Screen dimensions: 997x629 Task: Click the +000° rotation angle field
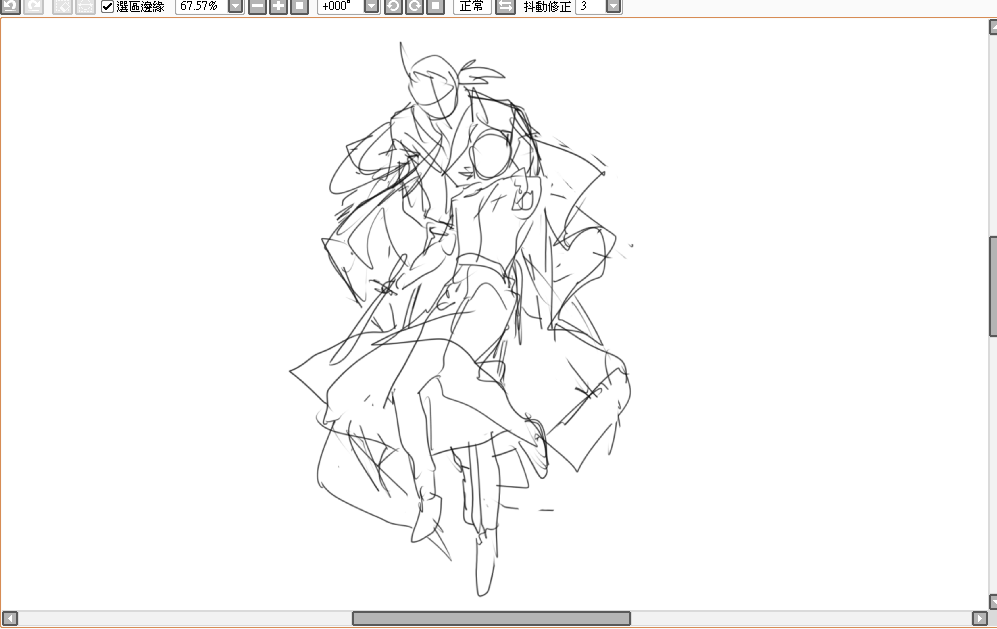[340, 6]
